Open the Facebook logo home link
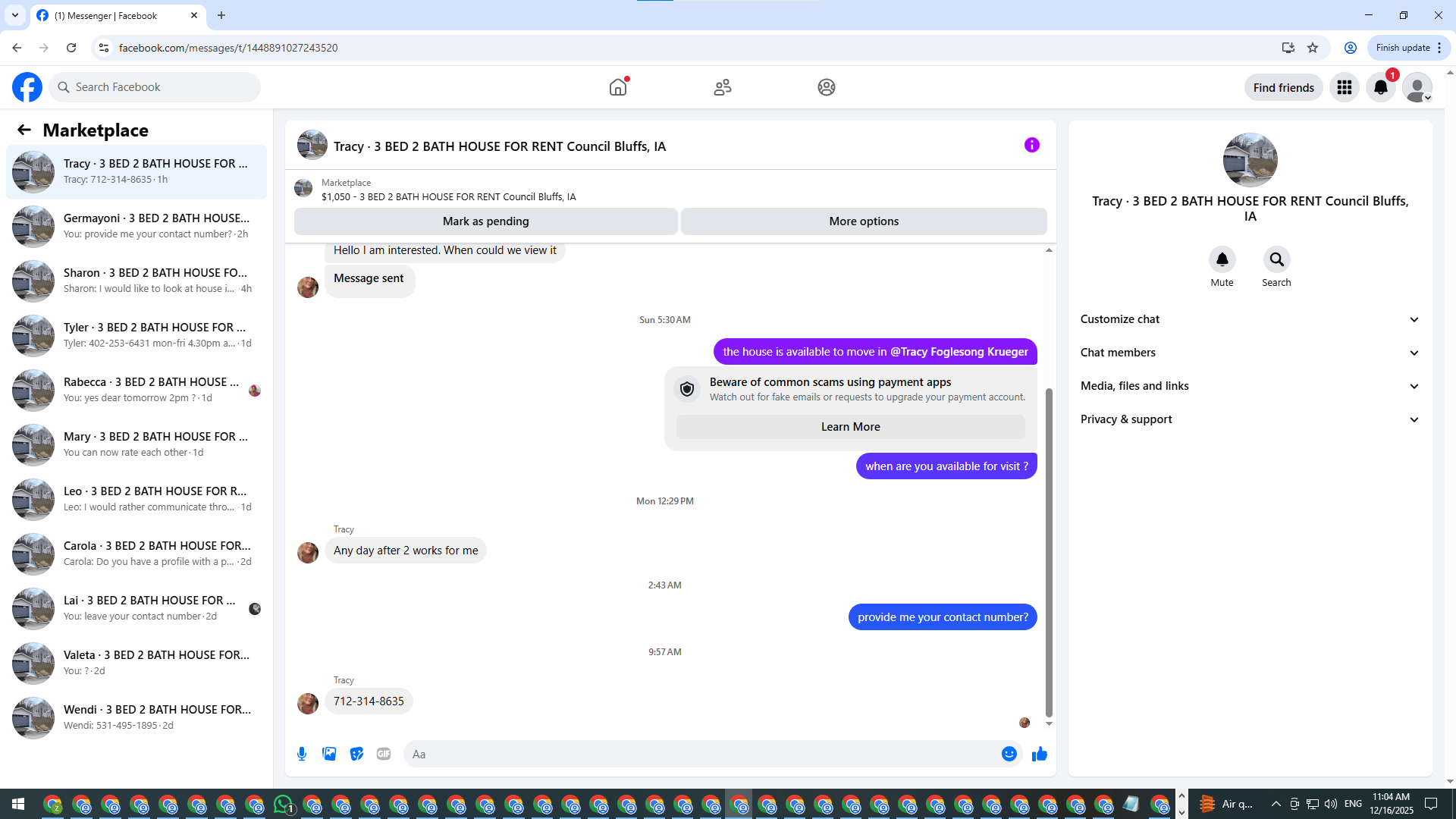Viewport: 1456px width, 819px height. tap(27, 87)
